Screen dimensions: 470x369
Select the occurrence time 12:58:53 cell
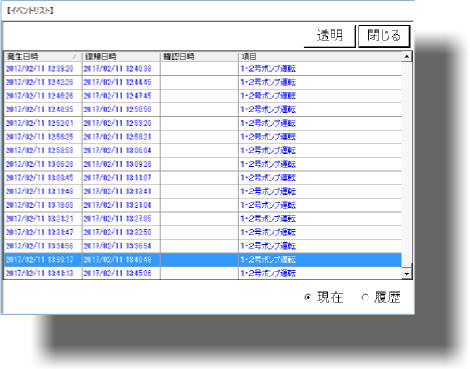(x=43, y=151)
